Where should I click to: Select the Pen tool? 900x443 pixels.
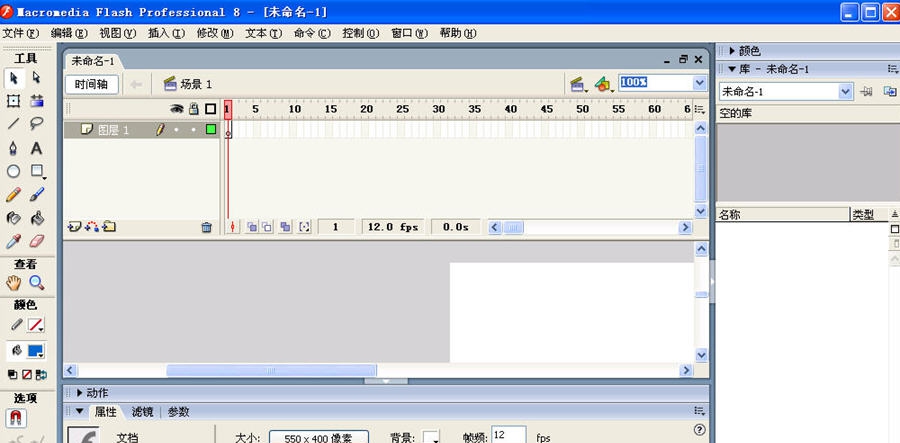tap(13, 148)
